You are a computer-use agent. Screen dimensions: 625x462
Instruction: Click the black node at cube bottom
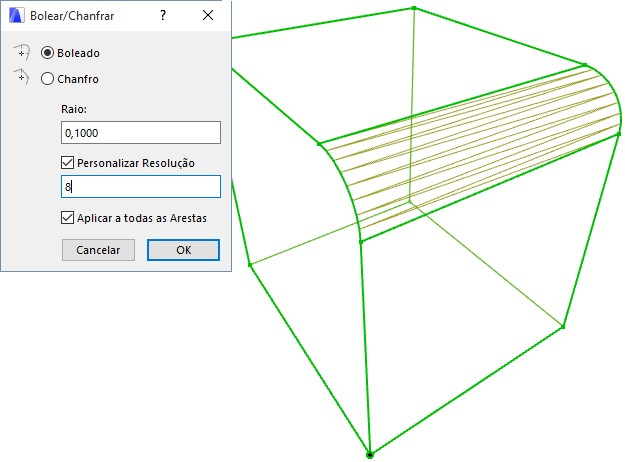[370, 455]
